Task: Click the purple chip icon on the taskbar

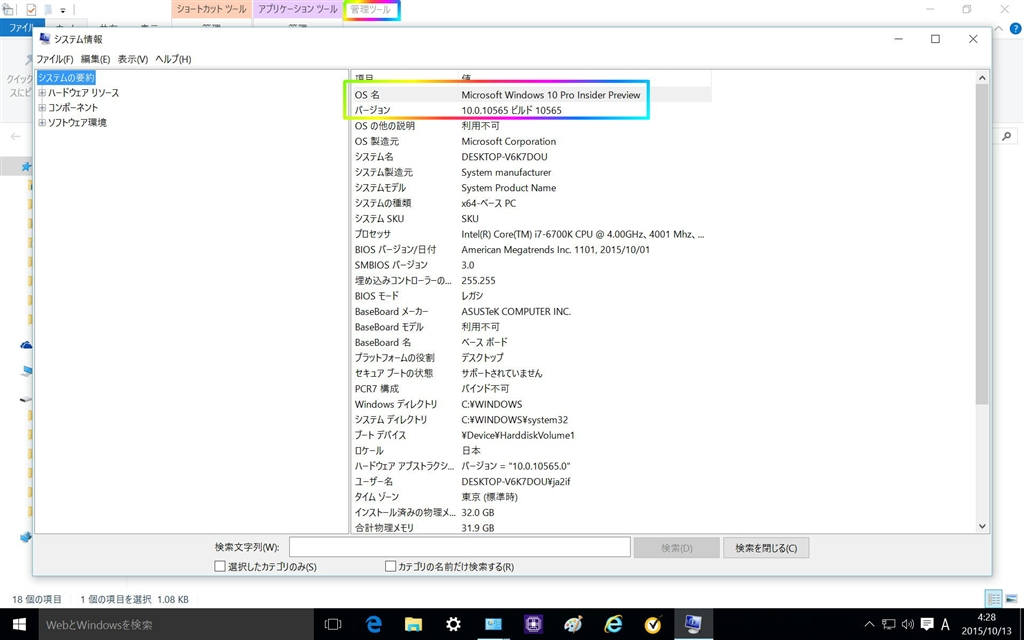Action: tap(534, 624)
